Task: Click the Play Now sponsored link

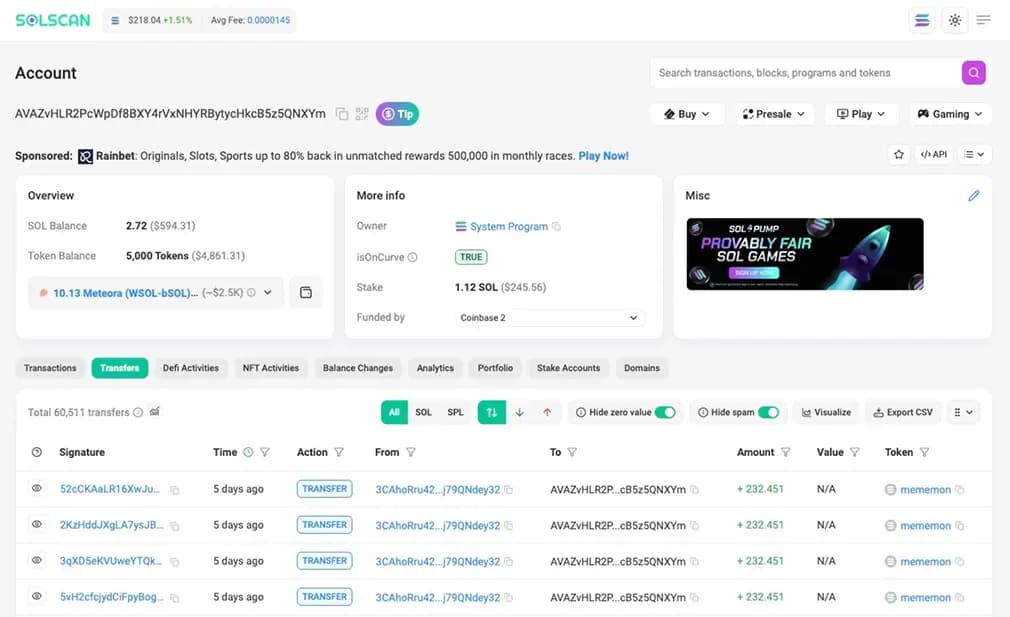Action: (x=603, y=155)
